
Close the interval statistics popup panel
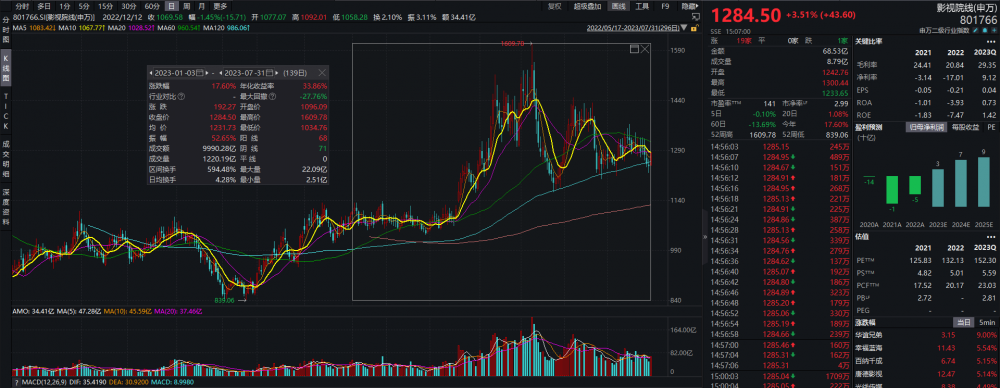tap(322, 73)
